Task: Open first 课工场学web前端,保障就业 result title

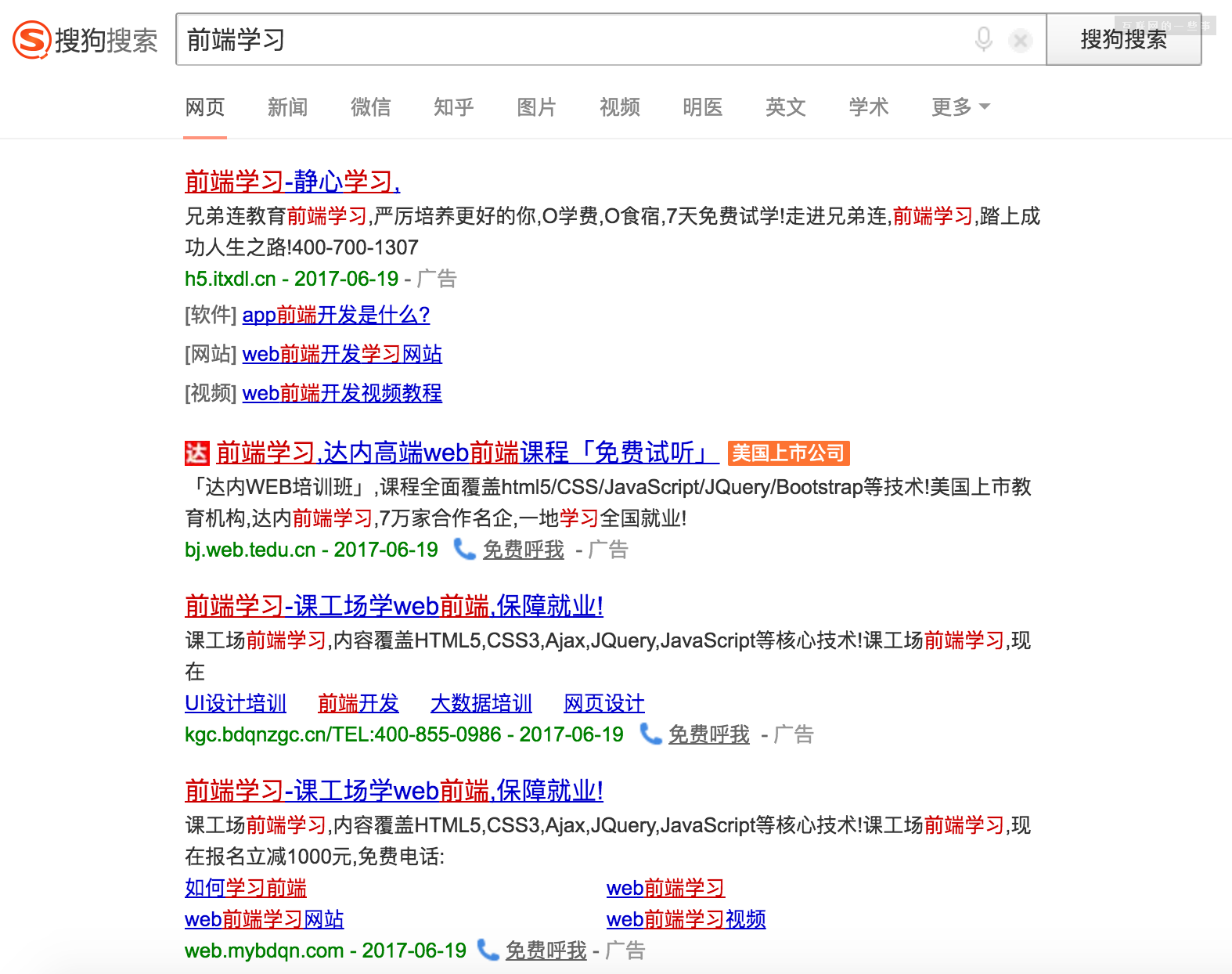Action: 394,606
